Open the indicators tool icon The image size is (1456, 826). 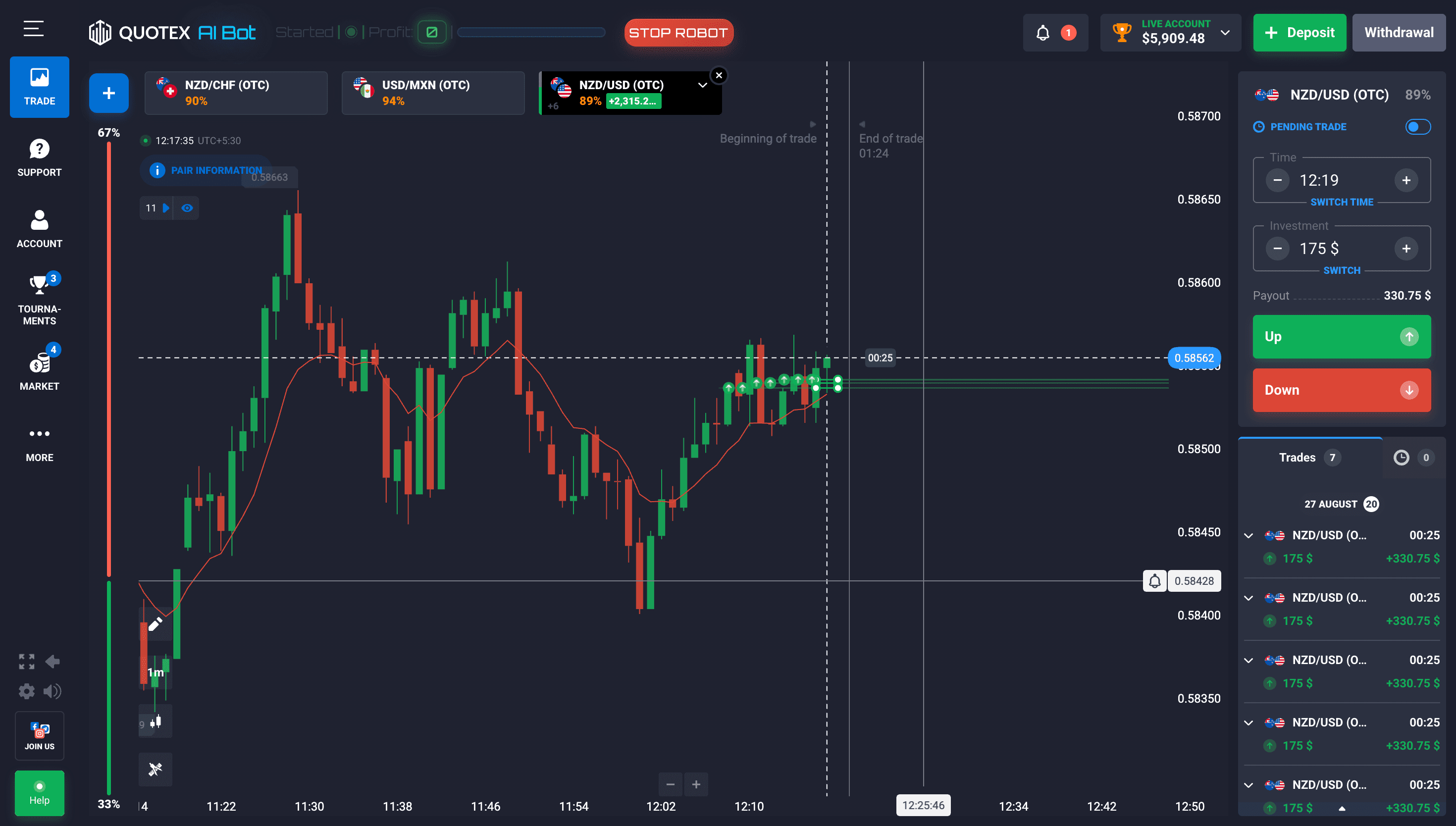pos(156,769)
